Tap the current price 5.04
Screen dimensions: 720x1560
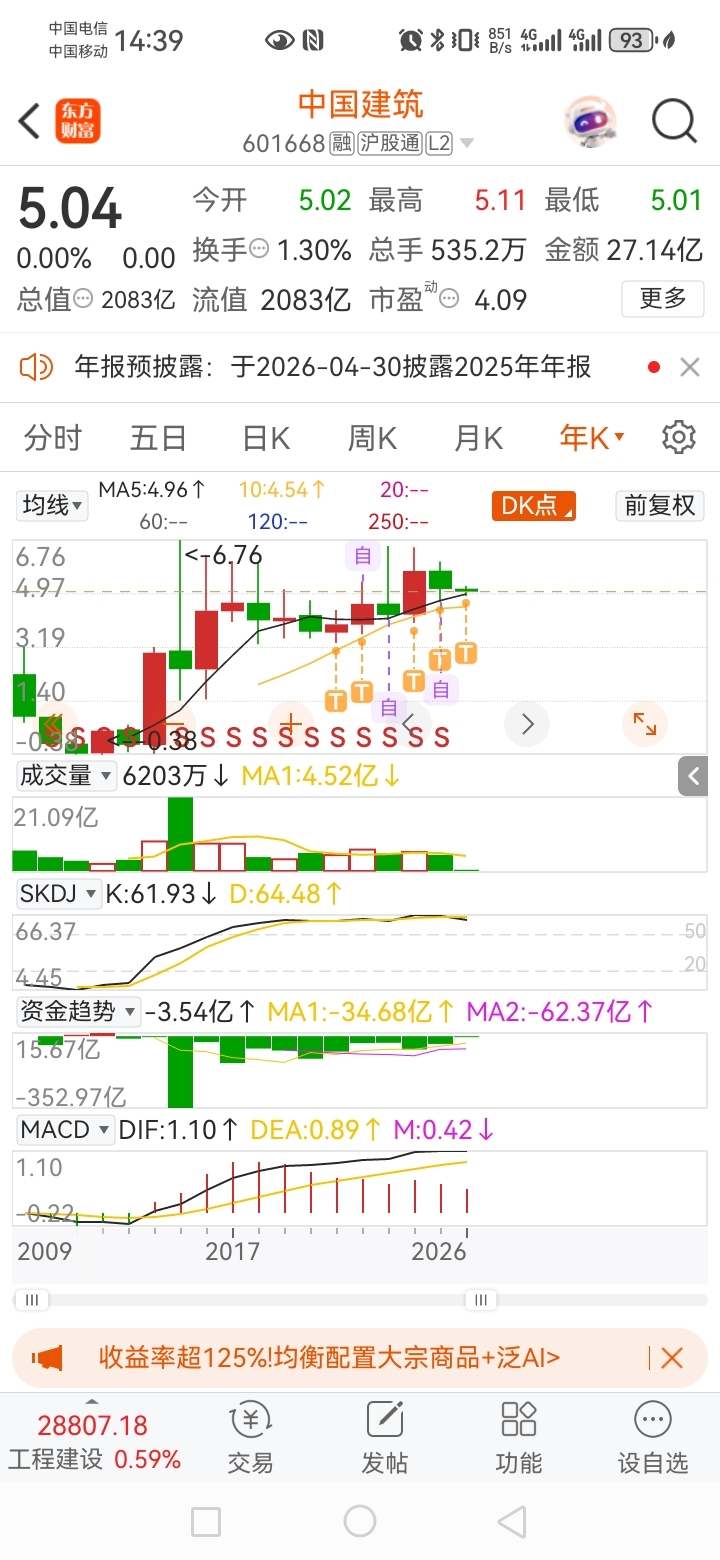(70, 209)
